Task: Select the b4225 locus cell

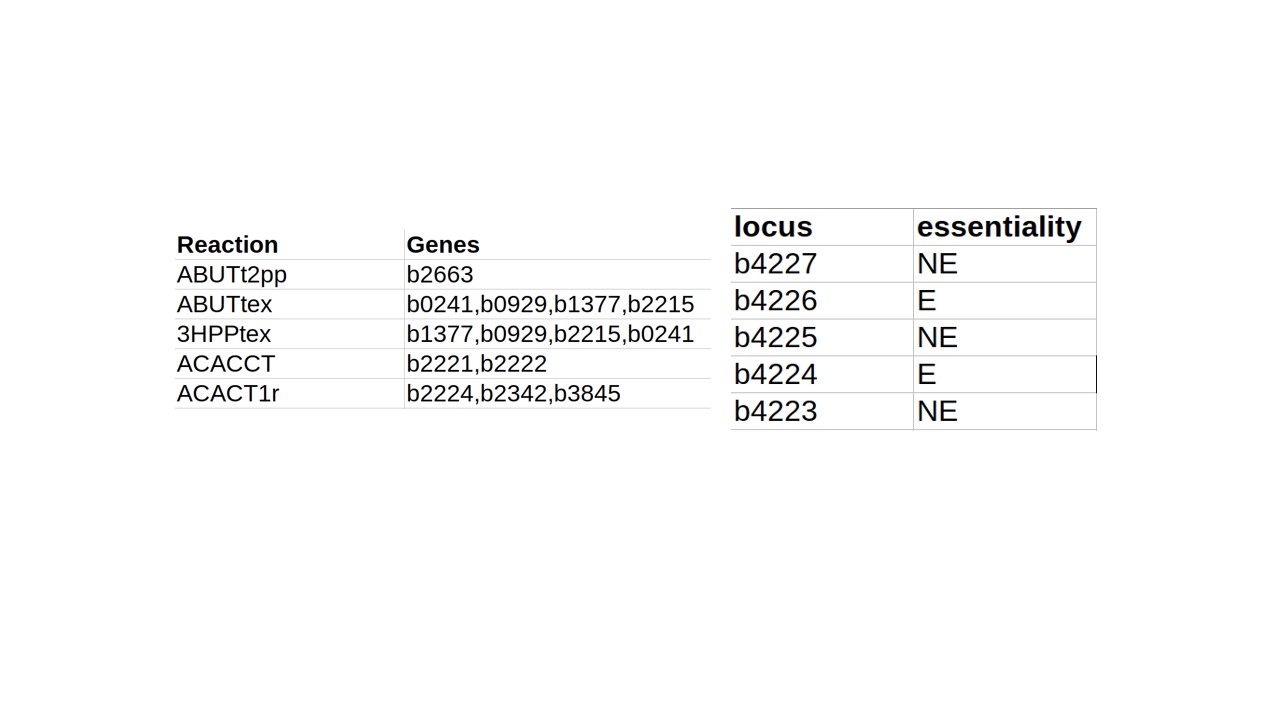Action: pyautogui.click(x=776, y=338)
